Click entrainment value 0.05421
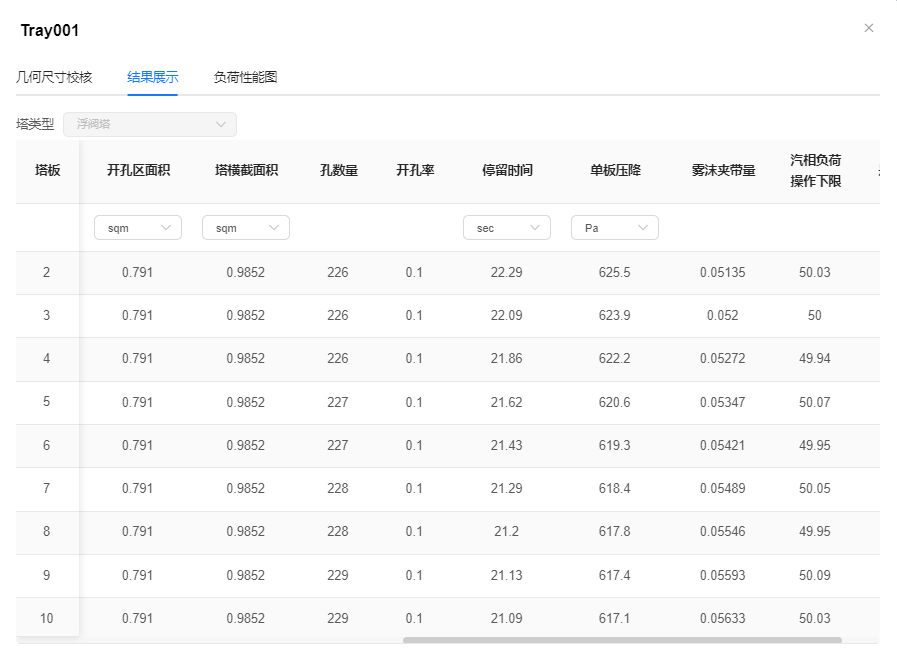Image resolution: width=897 pixels, height=670 pixels. 723,445
